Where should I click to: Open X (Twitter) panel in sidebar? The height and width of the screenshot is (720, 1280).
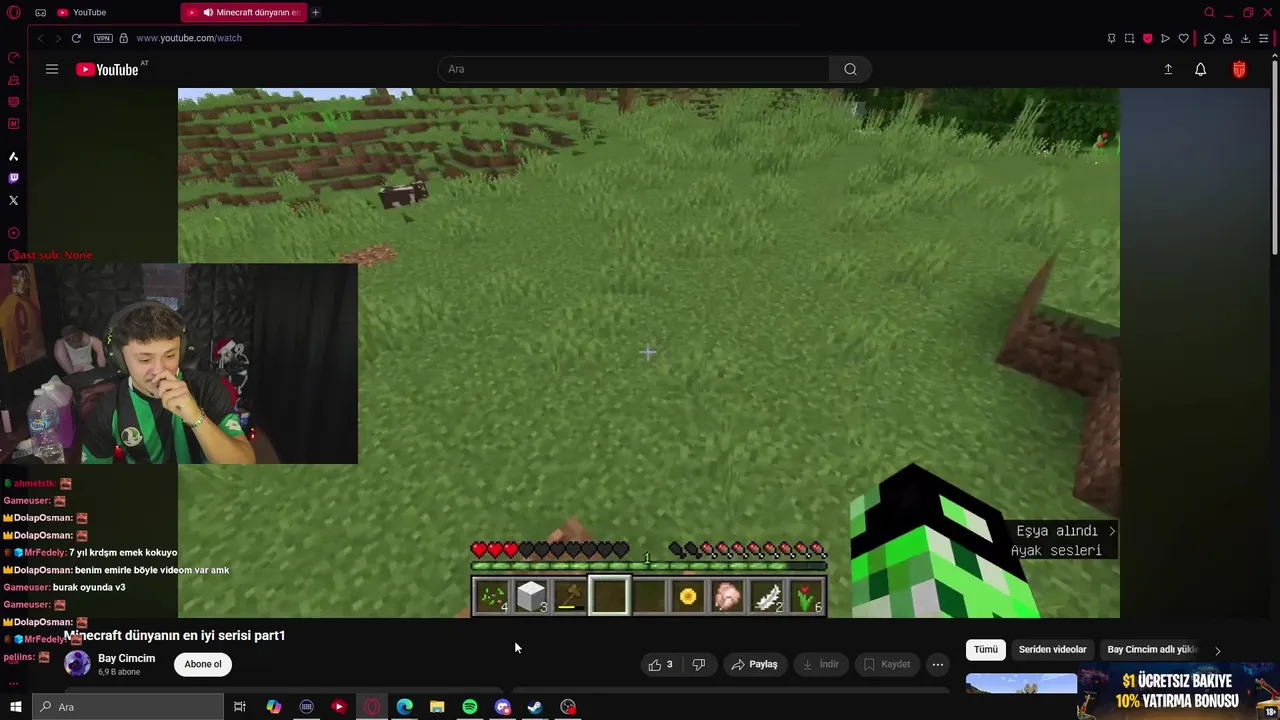13,200
